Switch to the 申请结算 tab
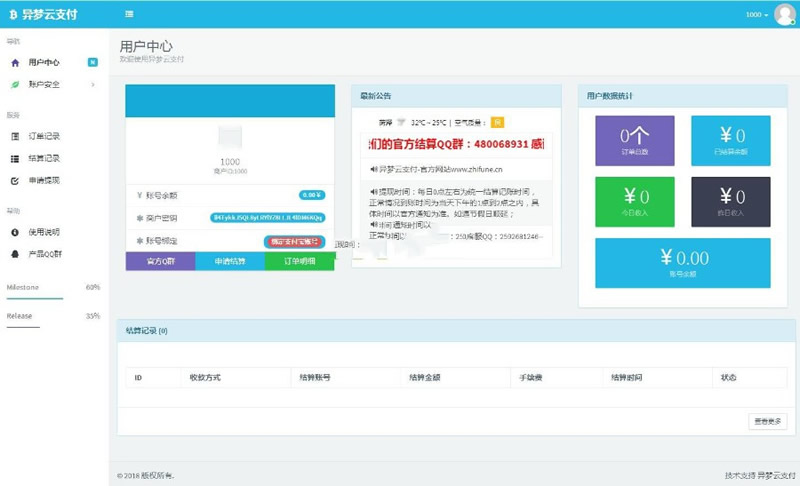The height and width of the screenshot is (486, 800). (230, 261)
